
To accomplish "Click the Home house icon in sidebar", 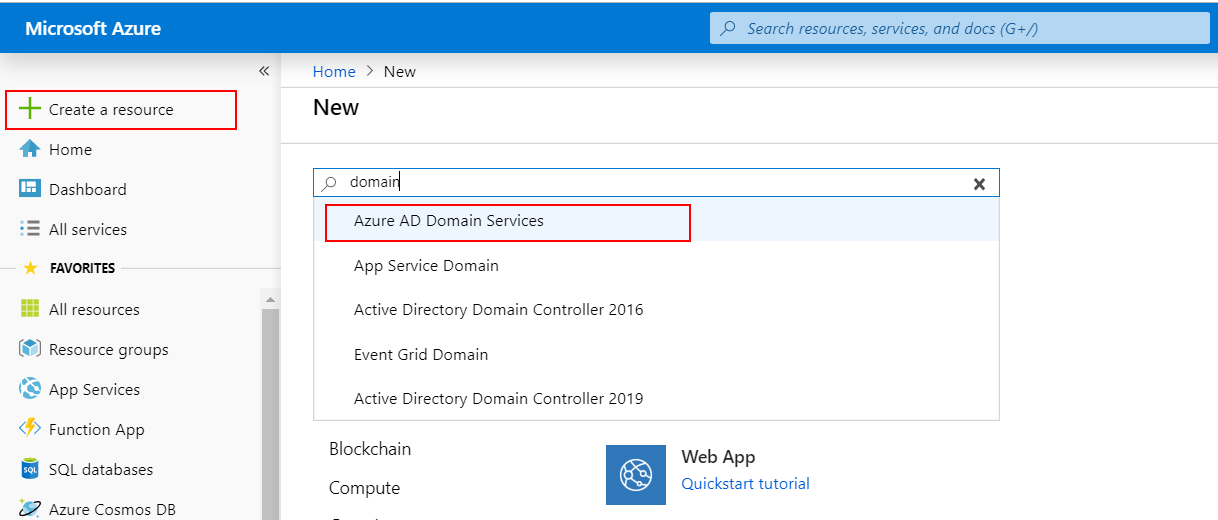I will coord(30,149).
